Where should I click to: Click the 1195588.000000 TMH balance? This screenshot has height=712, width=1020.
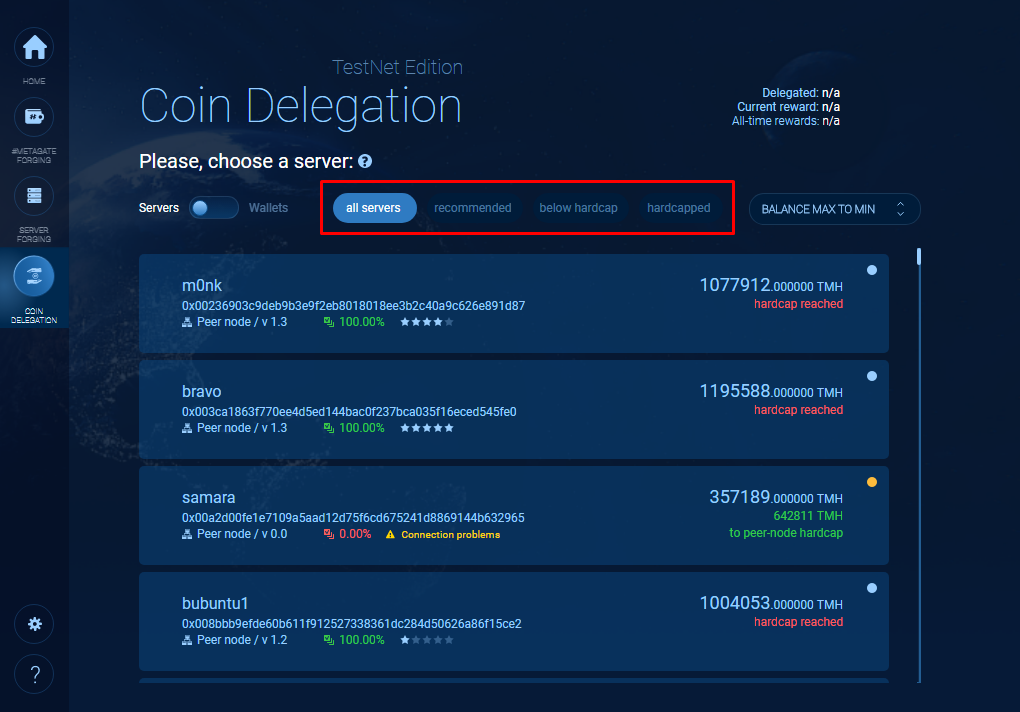pos(771,391)
